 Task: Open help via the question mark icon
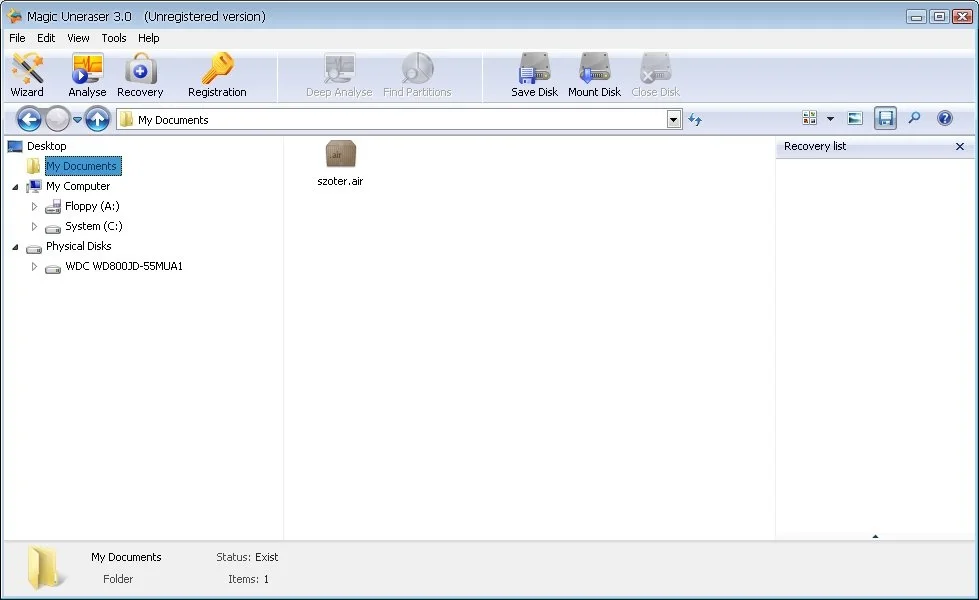point(944,119)
